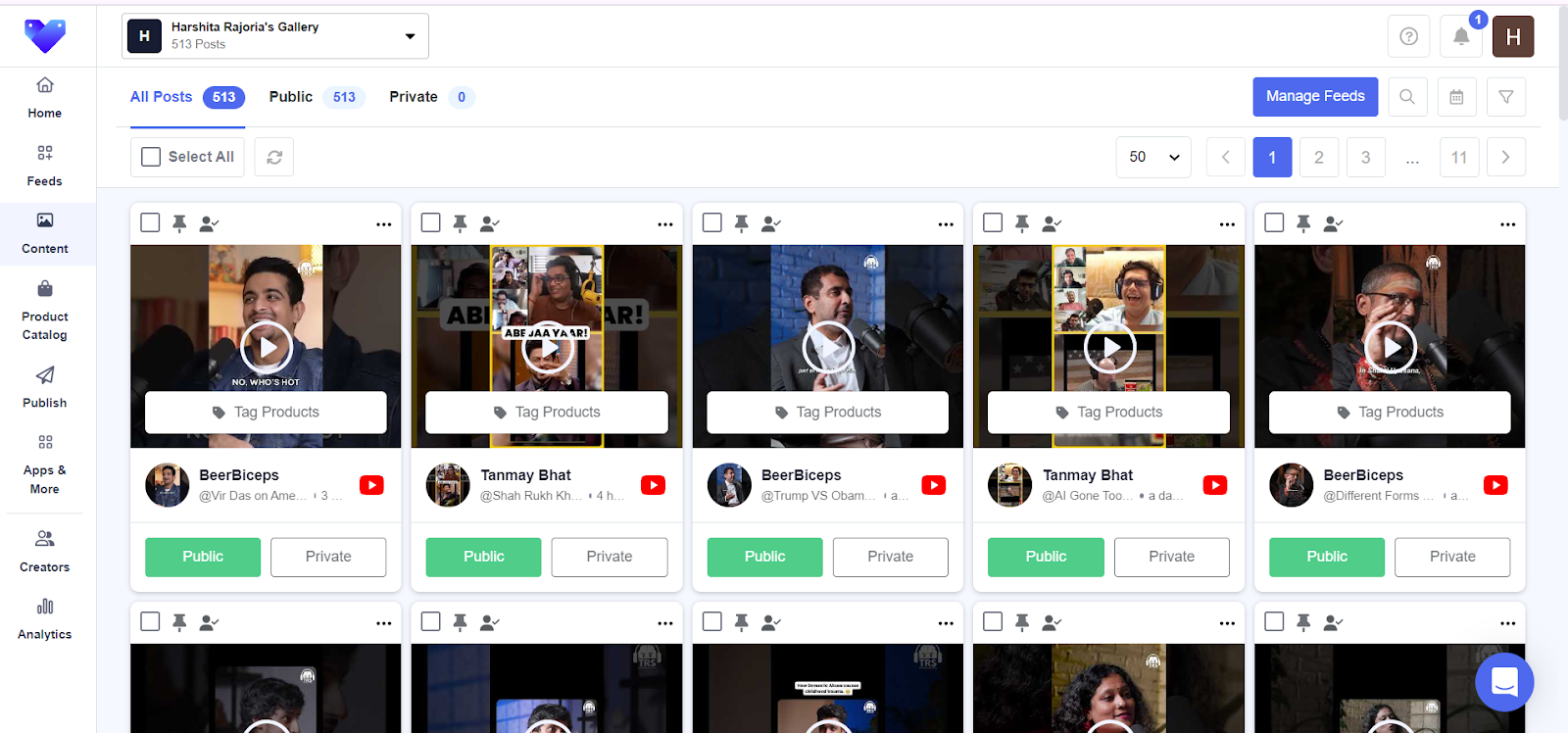This screenshot has height=733, width=1568.
Task: Open the calendar date filter
Action: (x=1456, y=96)
